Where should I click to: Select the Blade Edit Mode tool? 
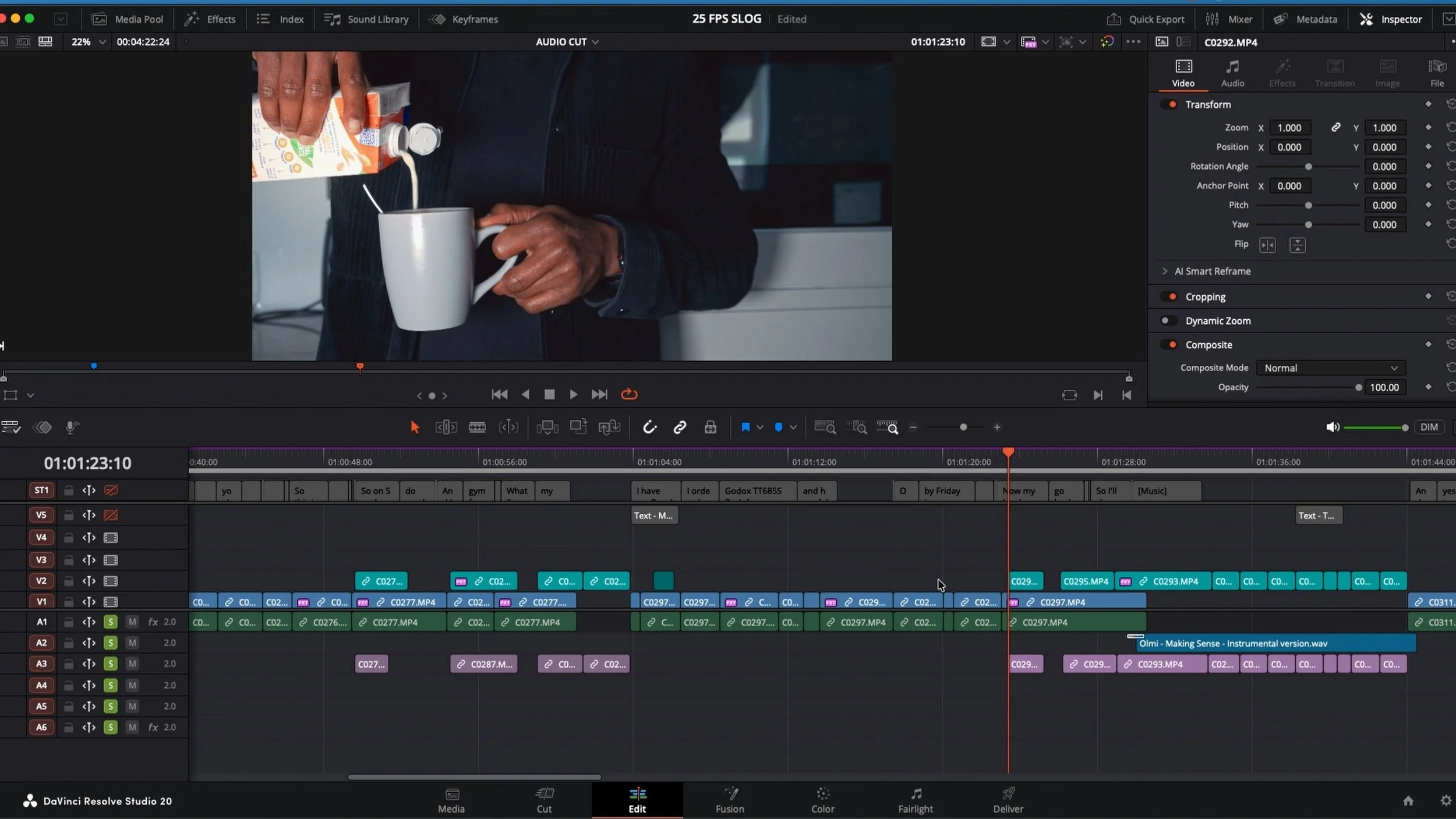tap(478, 427)
